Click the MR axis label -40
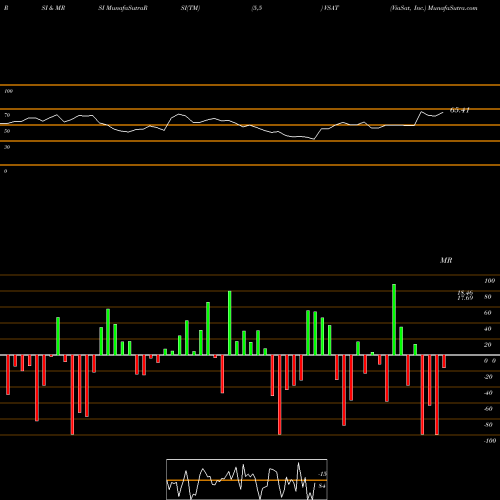 click(x=488, y=393)
